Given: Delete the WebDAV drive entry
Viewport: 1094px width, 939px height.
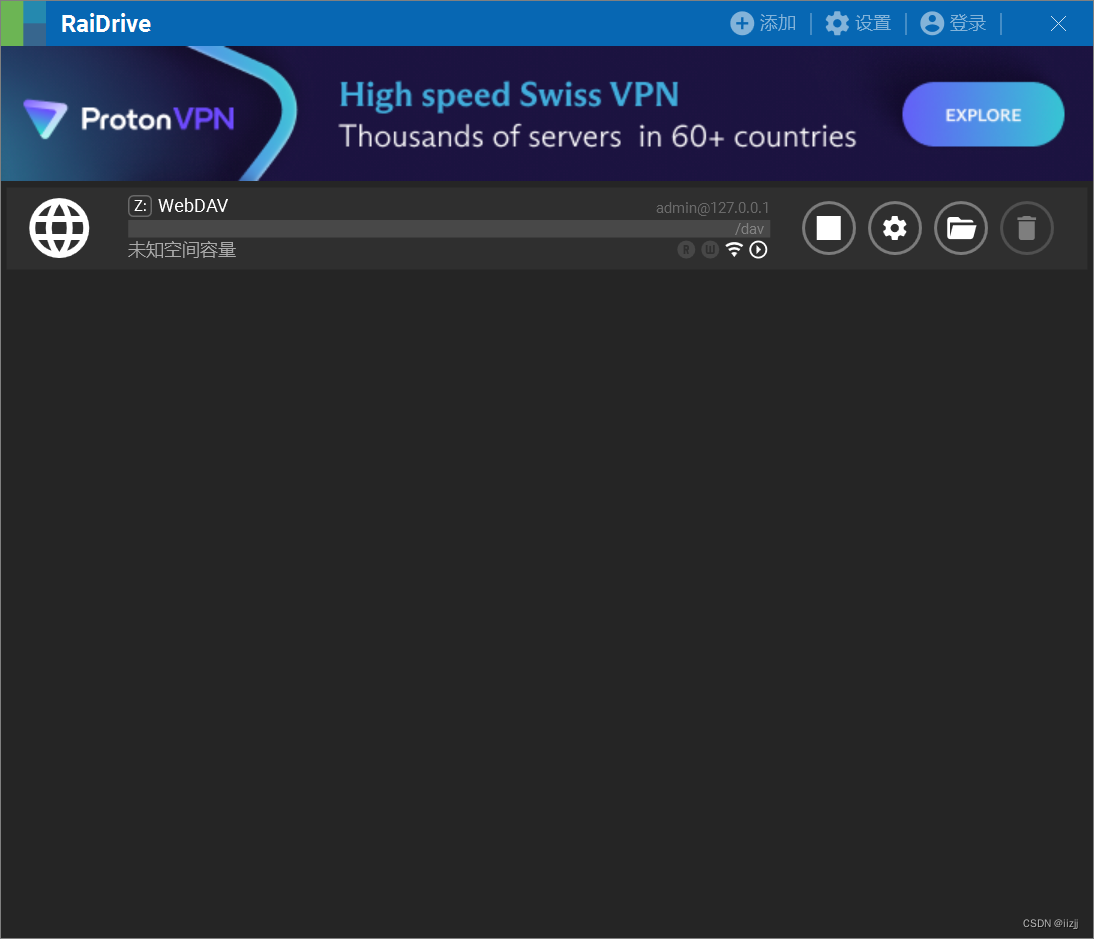Looking at the screenshot, I should pos(1026,228).
